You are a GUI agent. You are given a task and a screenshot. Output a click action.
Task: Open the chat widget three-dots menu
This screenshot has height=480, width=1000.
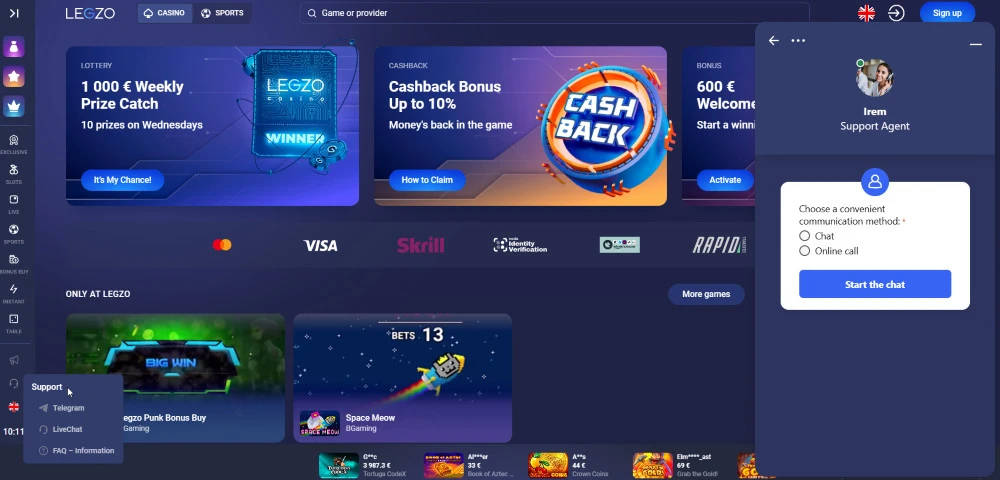(x=798, y=41)
